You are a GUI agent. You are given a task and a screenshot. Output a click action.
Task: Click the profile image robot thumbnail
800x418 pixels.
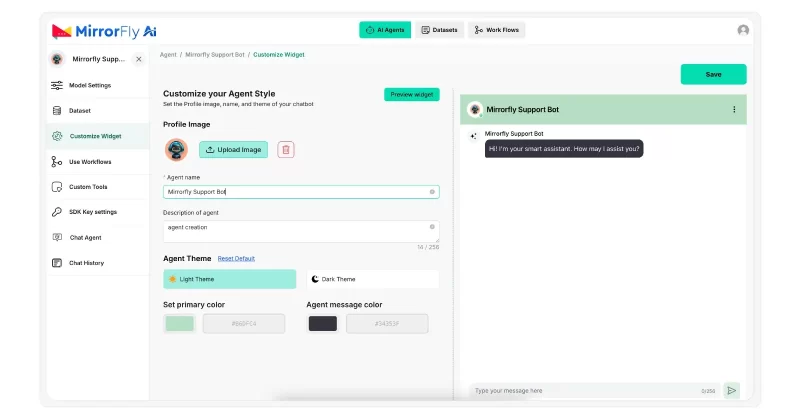(176, 150)
